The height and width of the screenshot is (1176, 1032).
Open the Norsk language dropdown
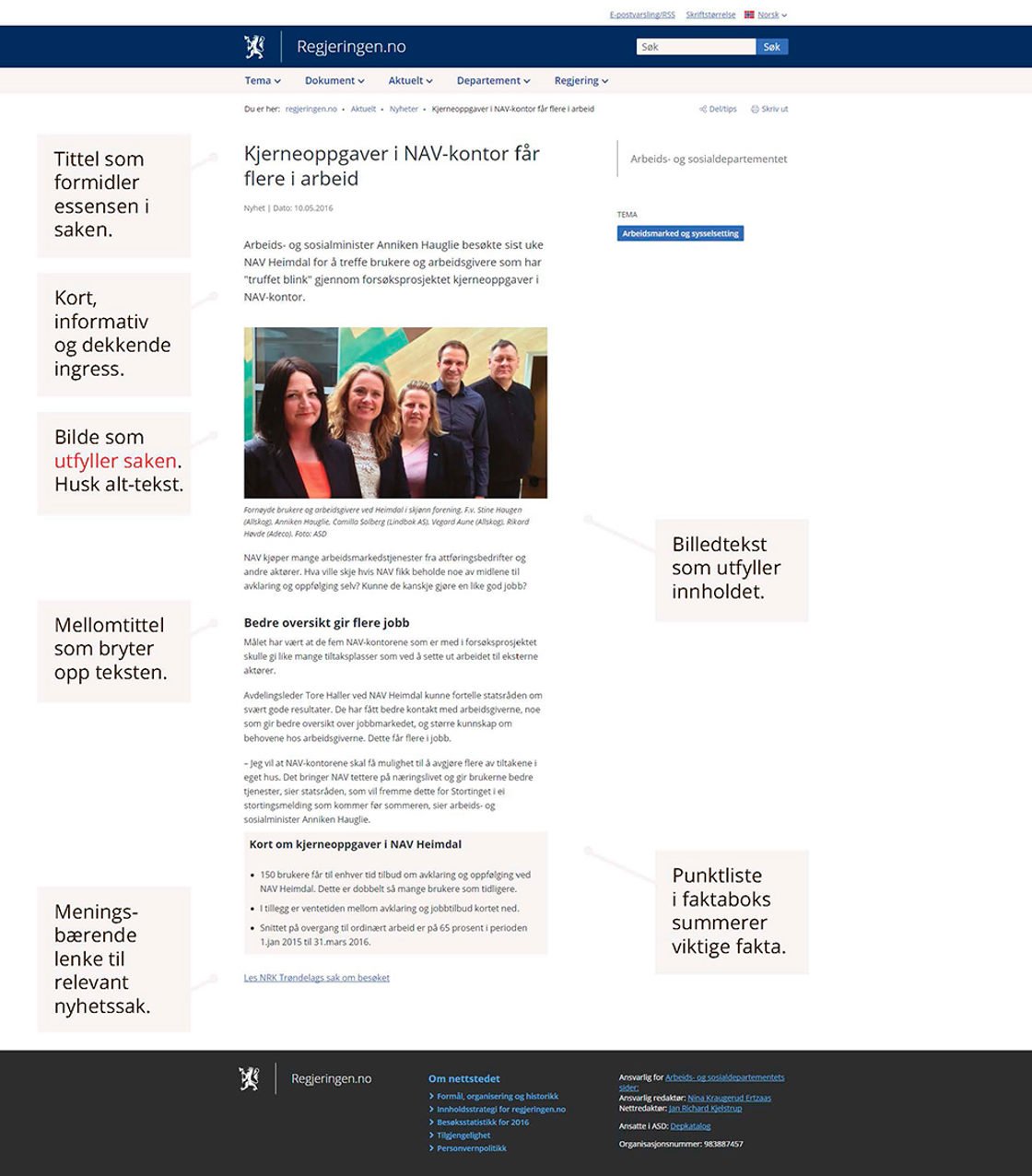(772, 15)
